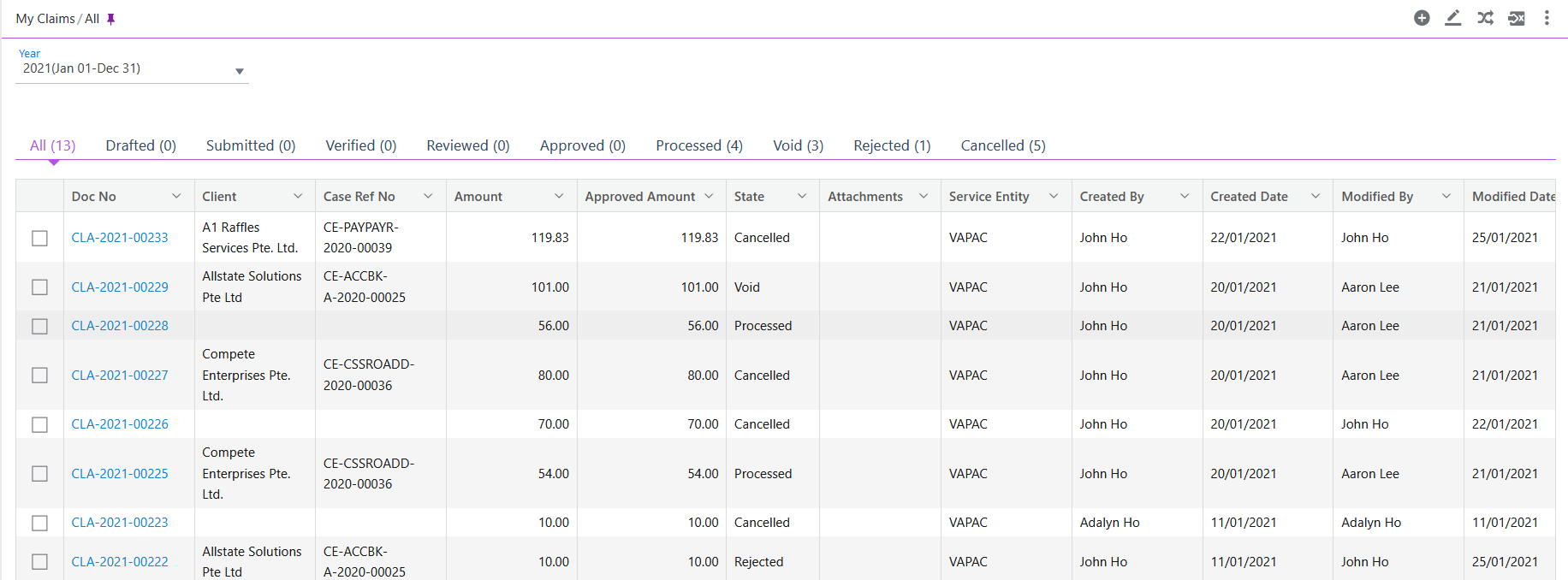Select the CLA-2021-00228 row checkbox
The height and width of the screenshot is (580, 1568).
pos(39,326)
